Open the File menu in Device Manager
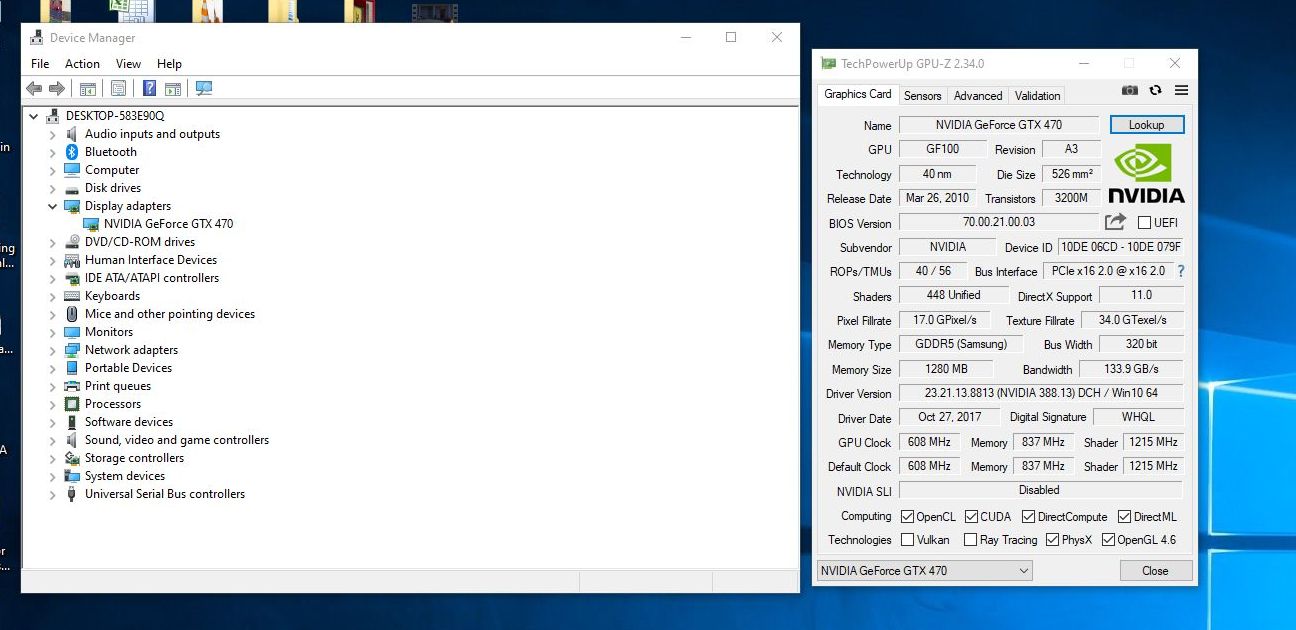 click(40, 64)
